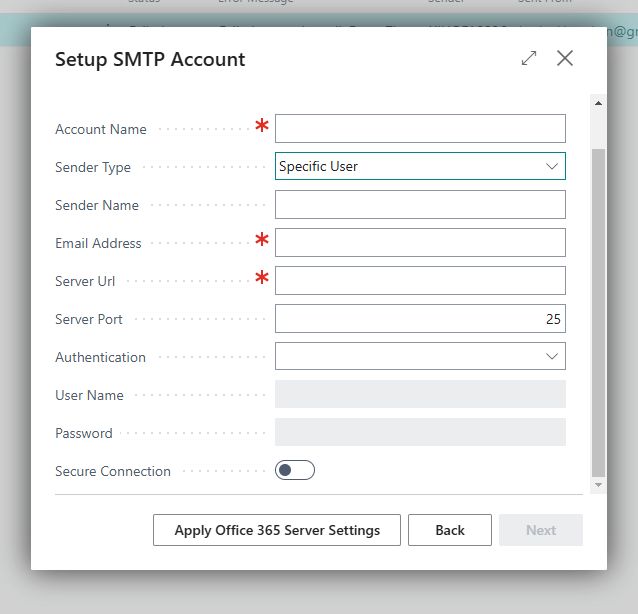Open the Authentication dropdown
The height and width of the screenshot is (614, 638).
tap(420, 356)
